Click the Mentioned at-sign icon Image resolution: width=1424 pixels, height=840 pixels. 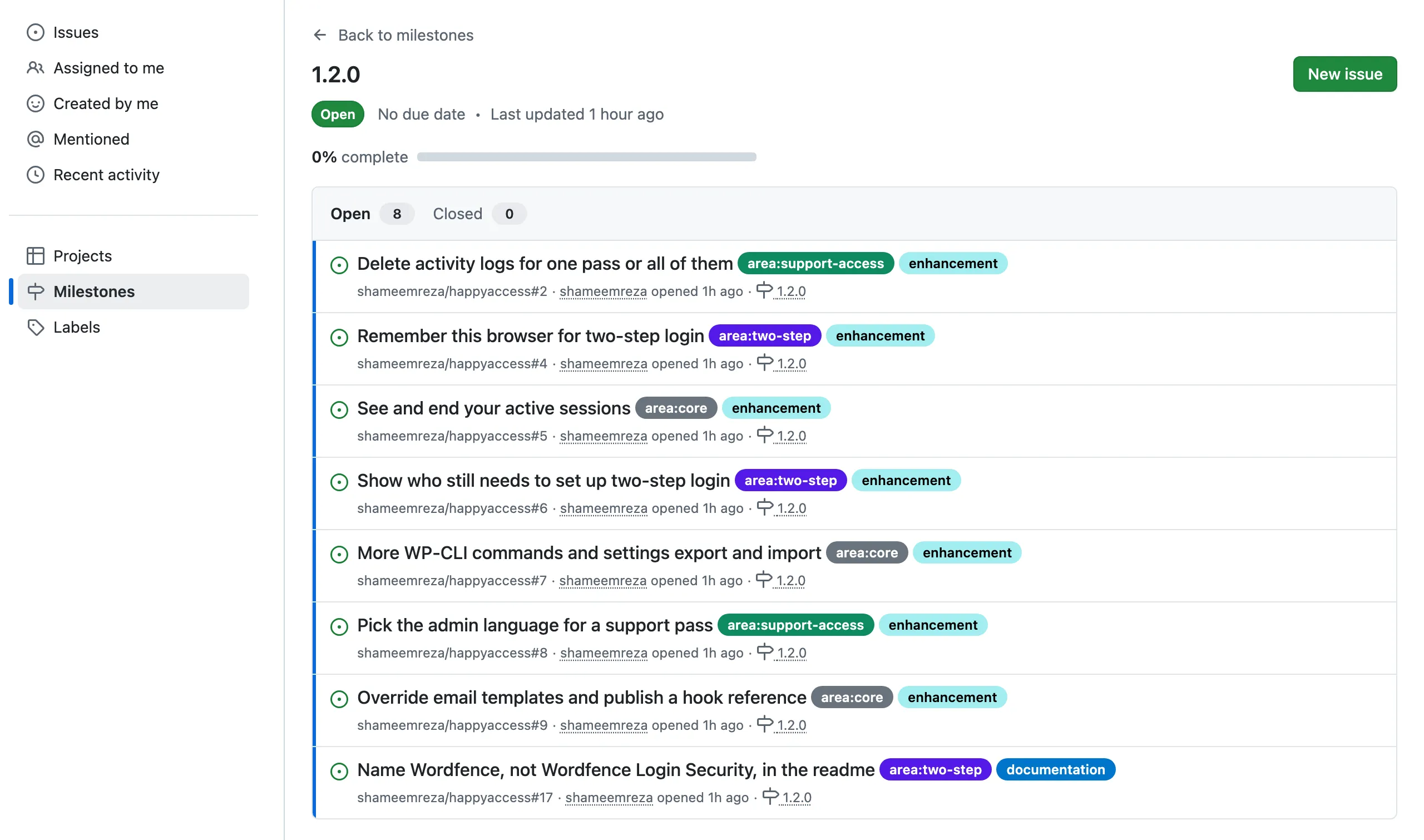coord(35,139)
